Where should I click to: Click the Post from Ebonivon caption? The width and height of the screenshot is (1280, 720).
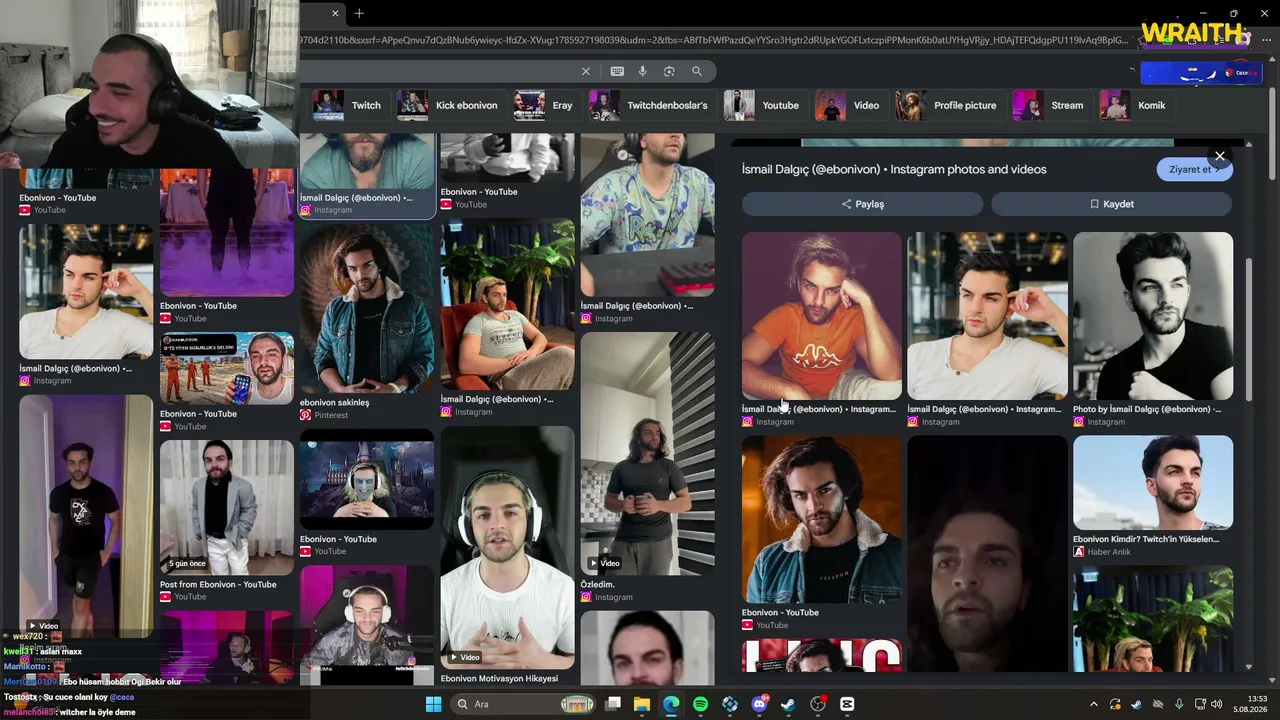(218, 584)
